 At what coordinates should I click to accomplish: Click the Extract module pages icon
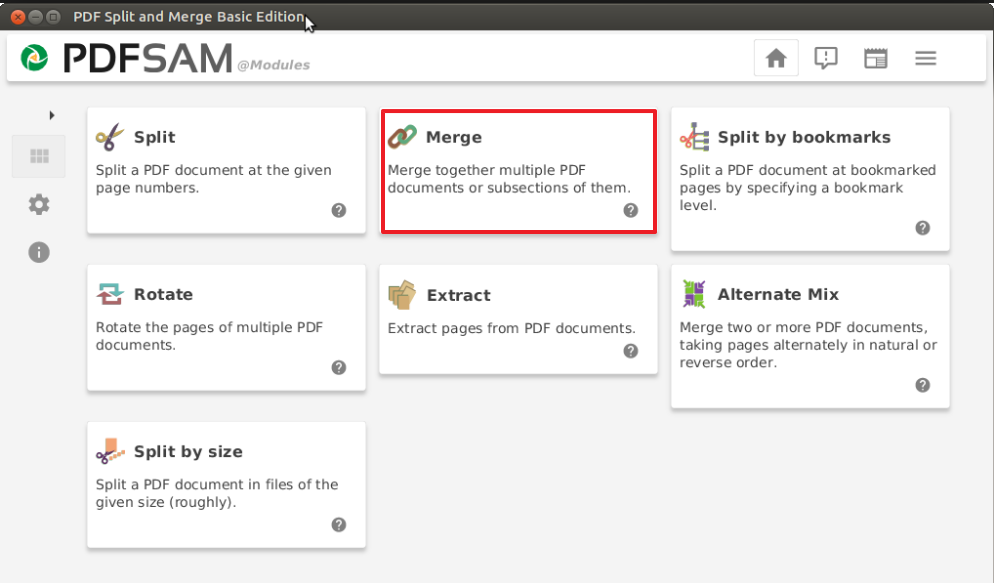pyautogui.click(x=402, y=295)
